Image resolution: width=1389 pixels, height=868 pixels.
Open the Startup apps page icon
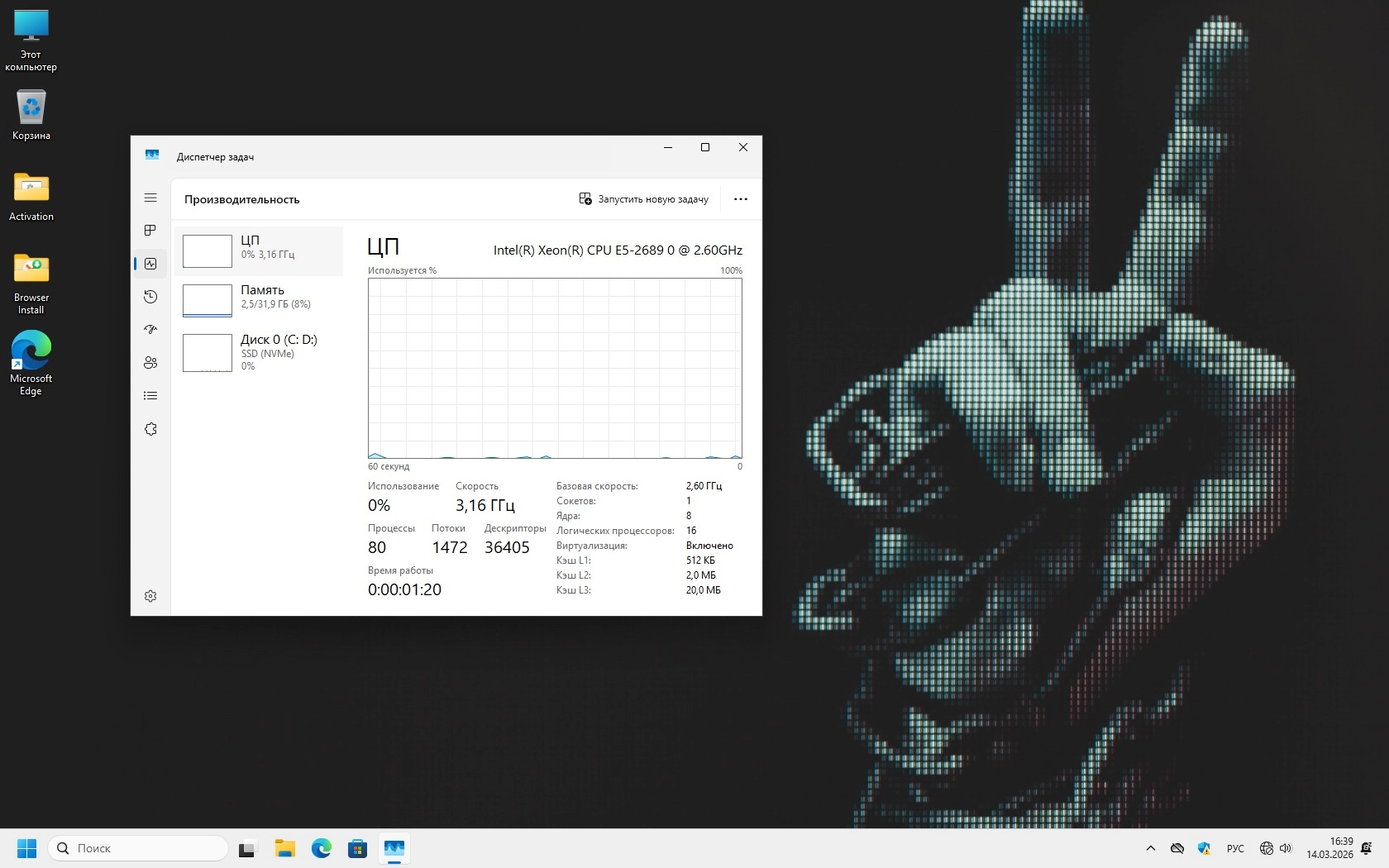click(x=150, y=330)
